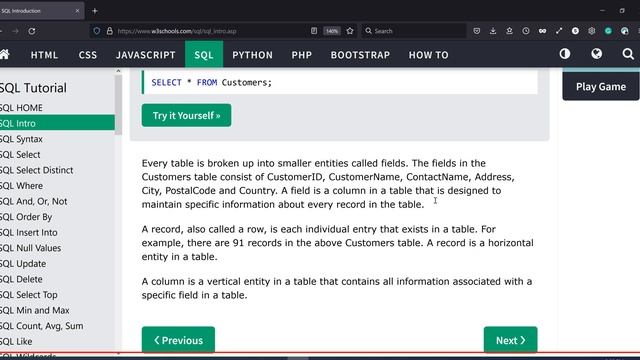The height and width of the screenshot is (360, 640).
Task: Open SQL HOME in sidebar
Action: click(57, 108)
